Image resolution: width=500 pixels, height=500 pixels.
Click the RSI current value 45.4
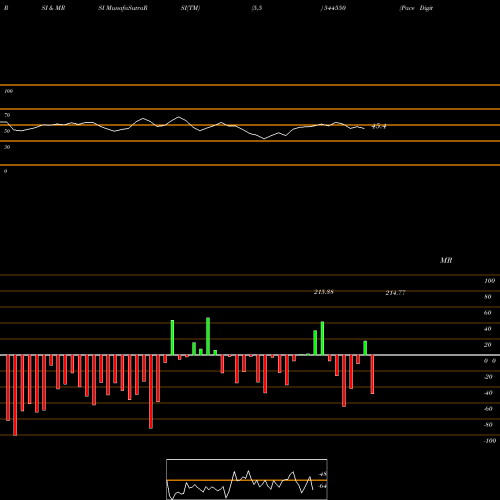379,126
